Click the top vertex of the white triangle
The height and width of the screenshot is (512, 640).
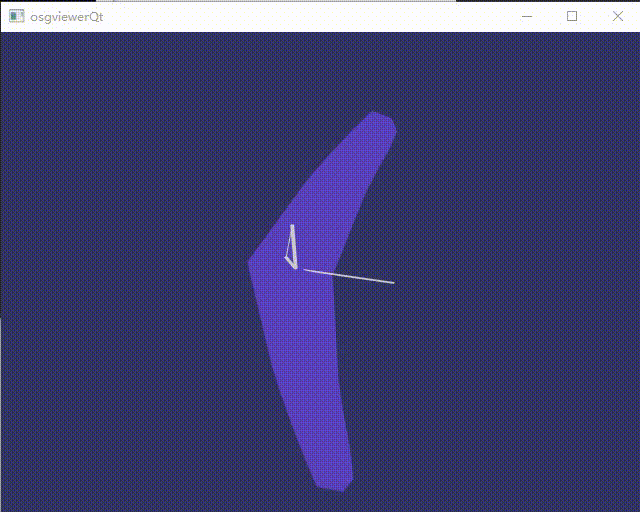tap(292, 227)
